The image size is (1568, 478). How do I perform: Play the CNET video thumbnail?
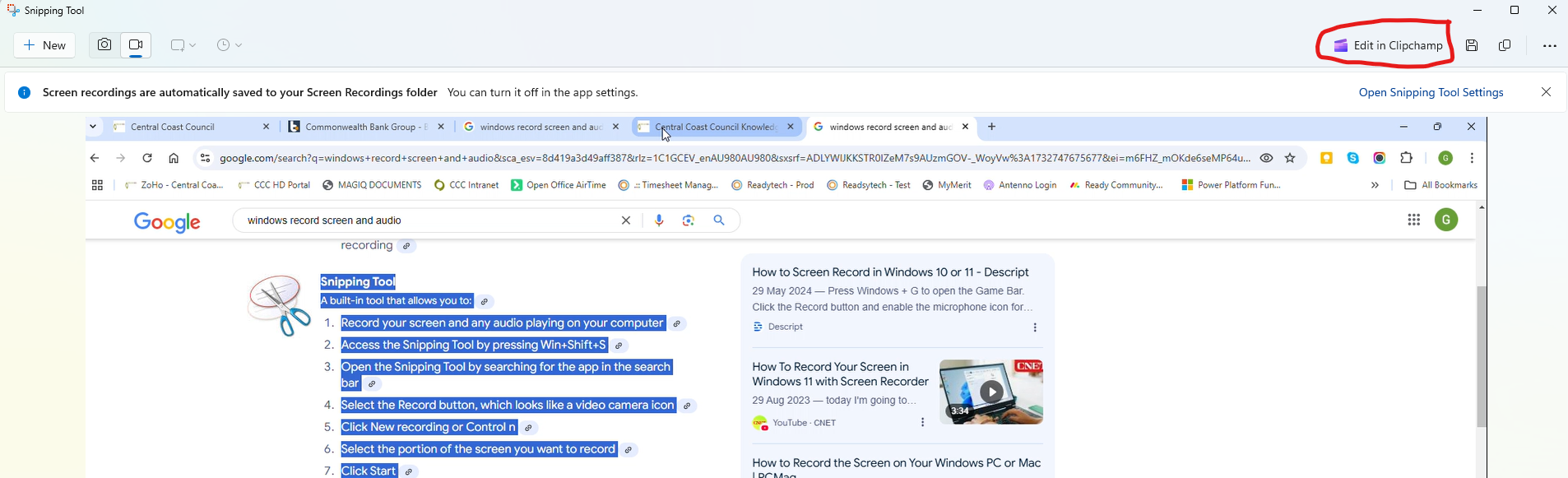(x=991, y=392)
